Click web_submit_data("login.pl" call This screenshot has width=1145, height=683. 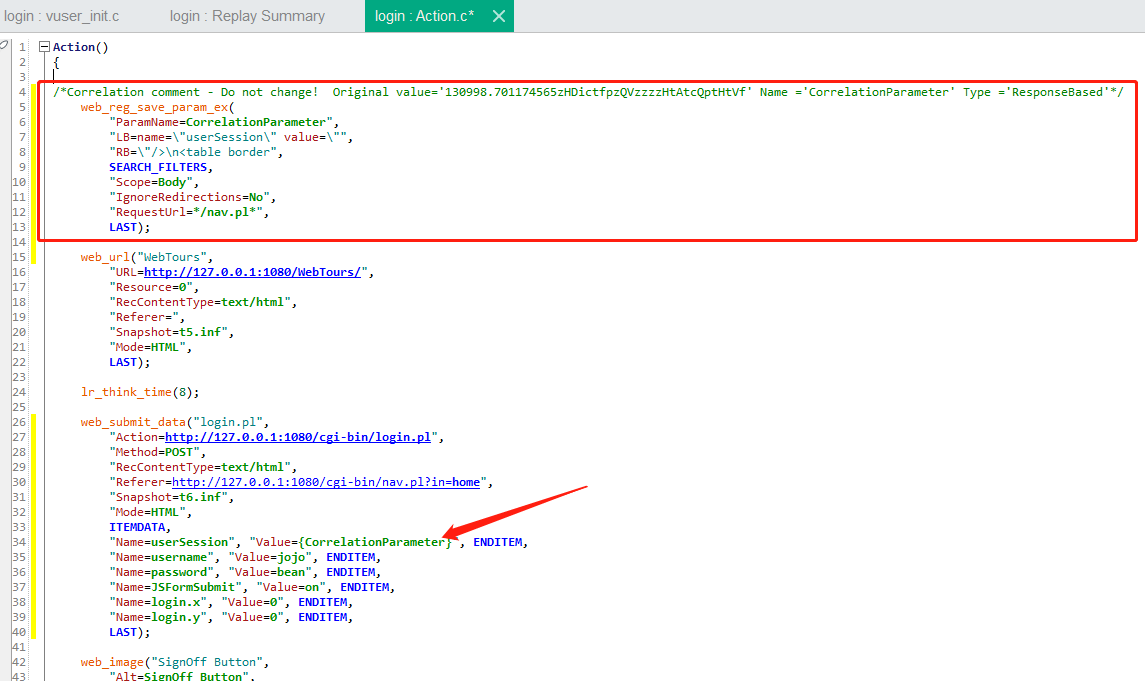pos(175,422)
